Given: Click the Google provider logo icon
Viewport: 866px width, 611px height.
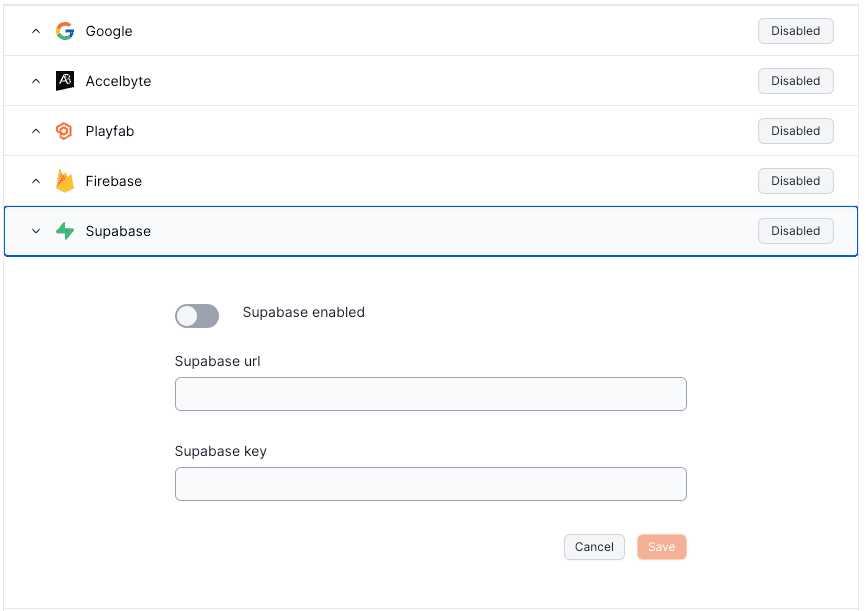Looking at the screenshot, I should coord(64,31).
